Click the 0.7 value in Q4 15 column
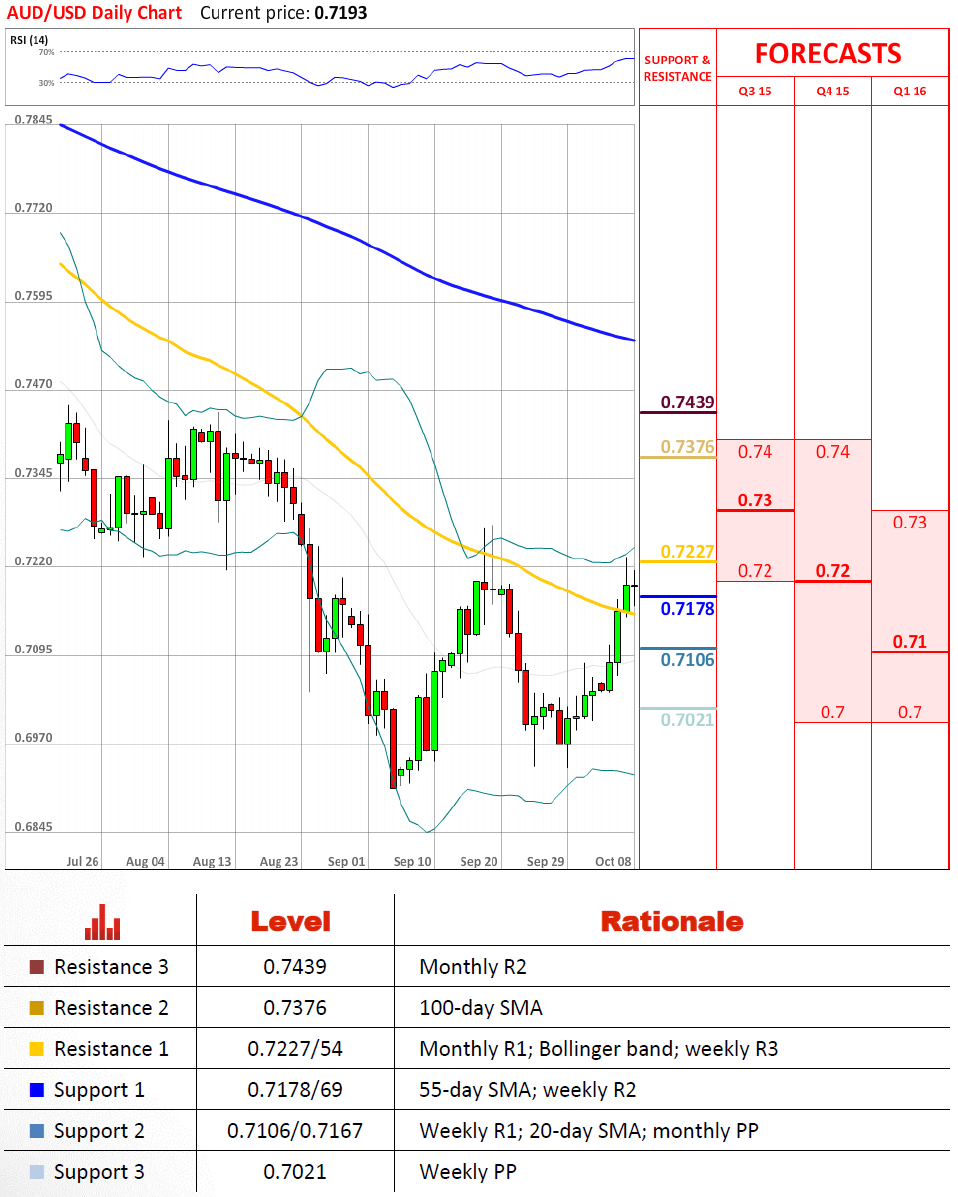Image resolution: width=958 pixels, height=1197 pixels. point(832,712)
